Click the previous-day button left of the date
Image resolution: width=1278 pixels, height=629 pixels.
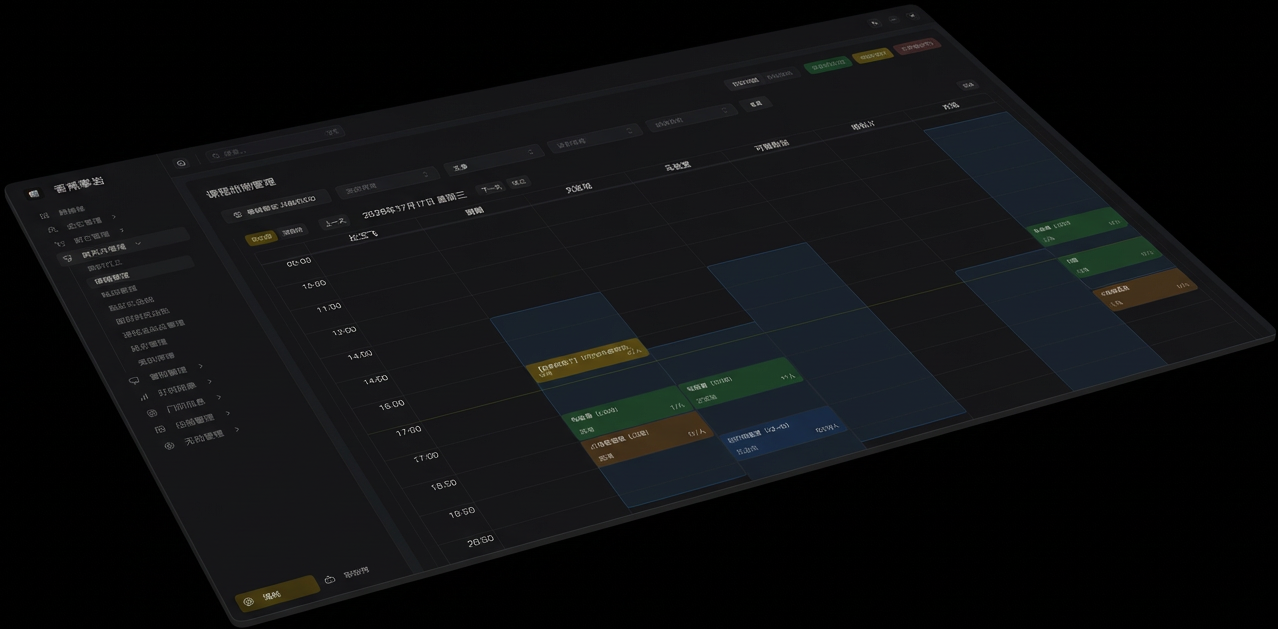point(333,222)
